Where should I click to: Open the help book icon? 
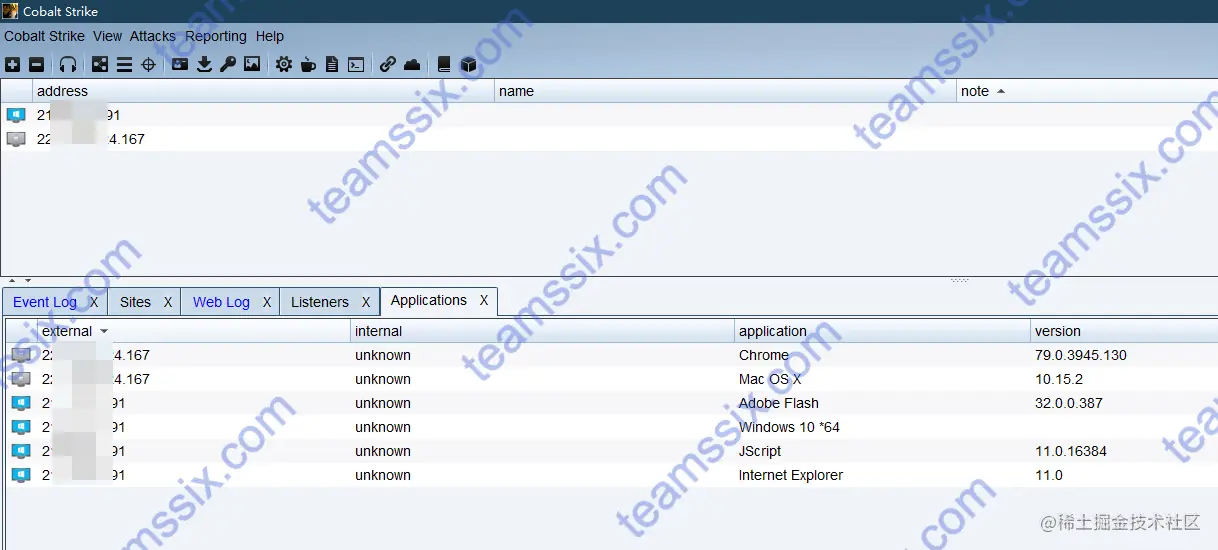coord(444,64)
